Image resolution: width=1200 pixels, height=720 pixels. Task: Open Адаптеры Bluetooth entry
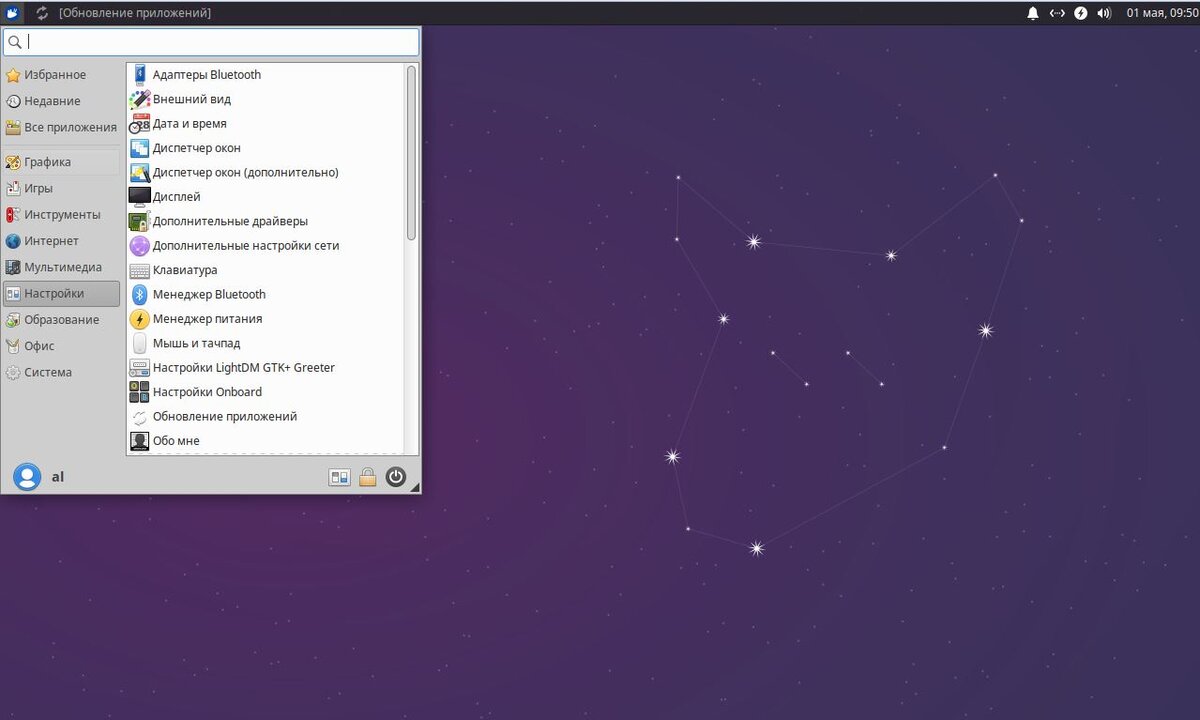click(206, 74)
